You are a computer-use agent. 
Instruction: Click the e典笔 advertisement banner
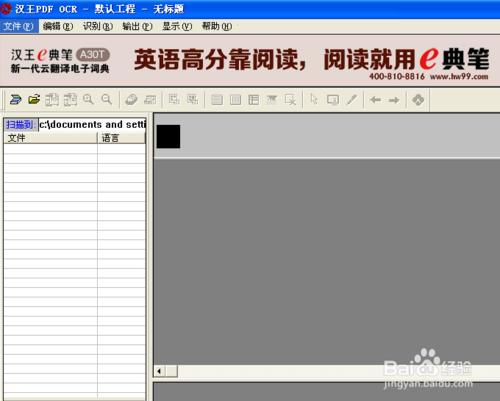coord(250,61)
